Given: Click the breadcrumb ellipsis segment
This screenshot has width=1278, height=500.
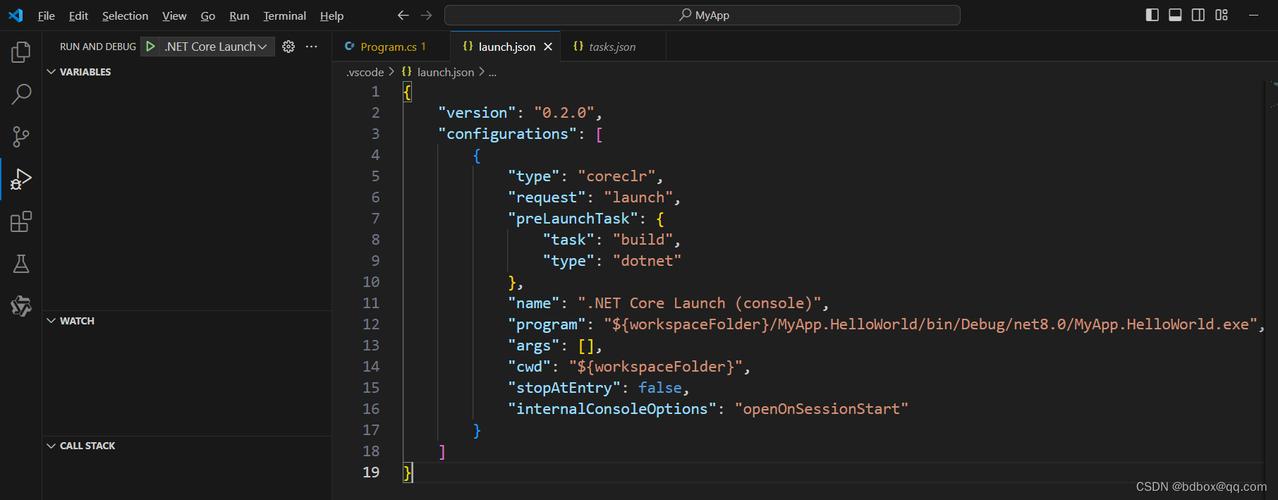Looking at the screenshot, I should click(x=492, y=72).
